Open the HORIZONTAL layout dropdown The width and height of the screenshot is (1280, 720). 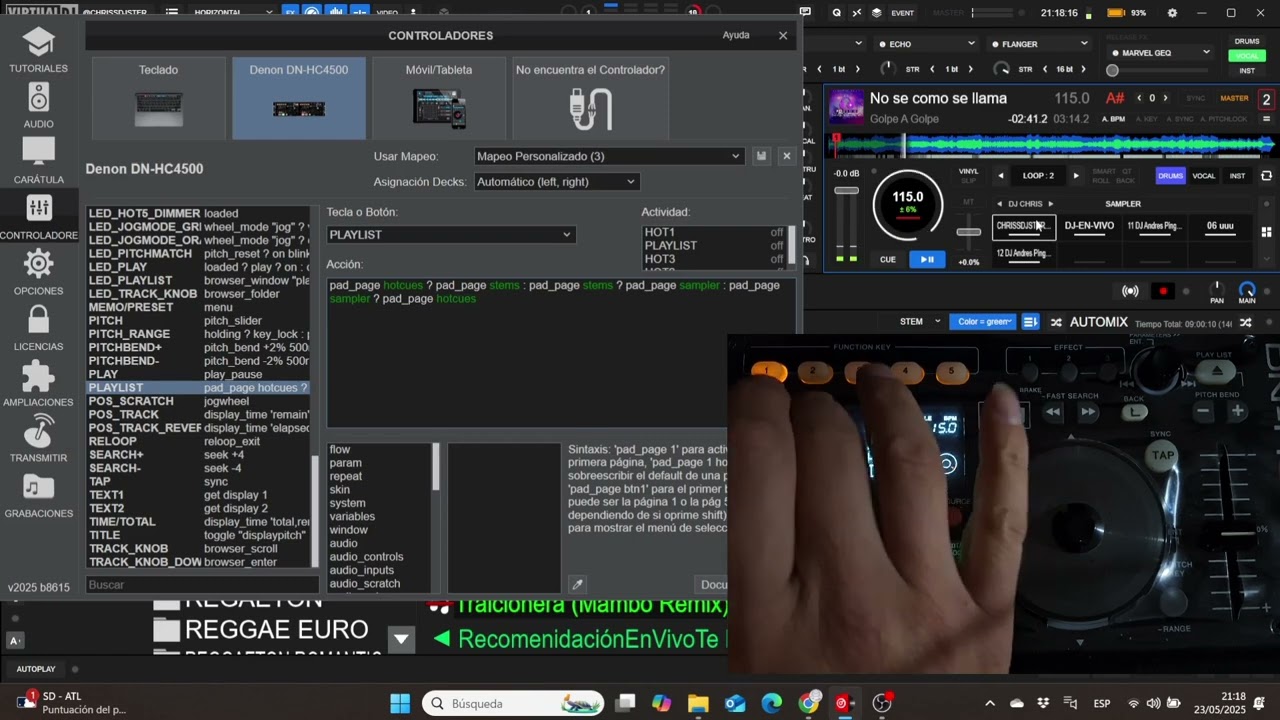pyautogui.click(x=232, y=13)
